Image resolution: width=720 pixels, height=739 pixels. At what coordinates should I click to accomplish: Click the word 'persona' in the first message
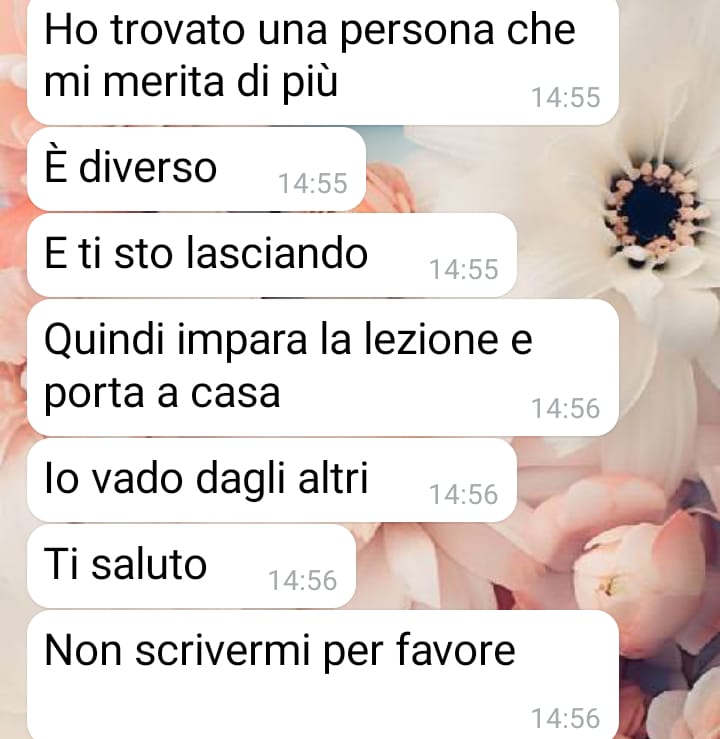pos(417,32)
